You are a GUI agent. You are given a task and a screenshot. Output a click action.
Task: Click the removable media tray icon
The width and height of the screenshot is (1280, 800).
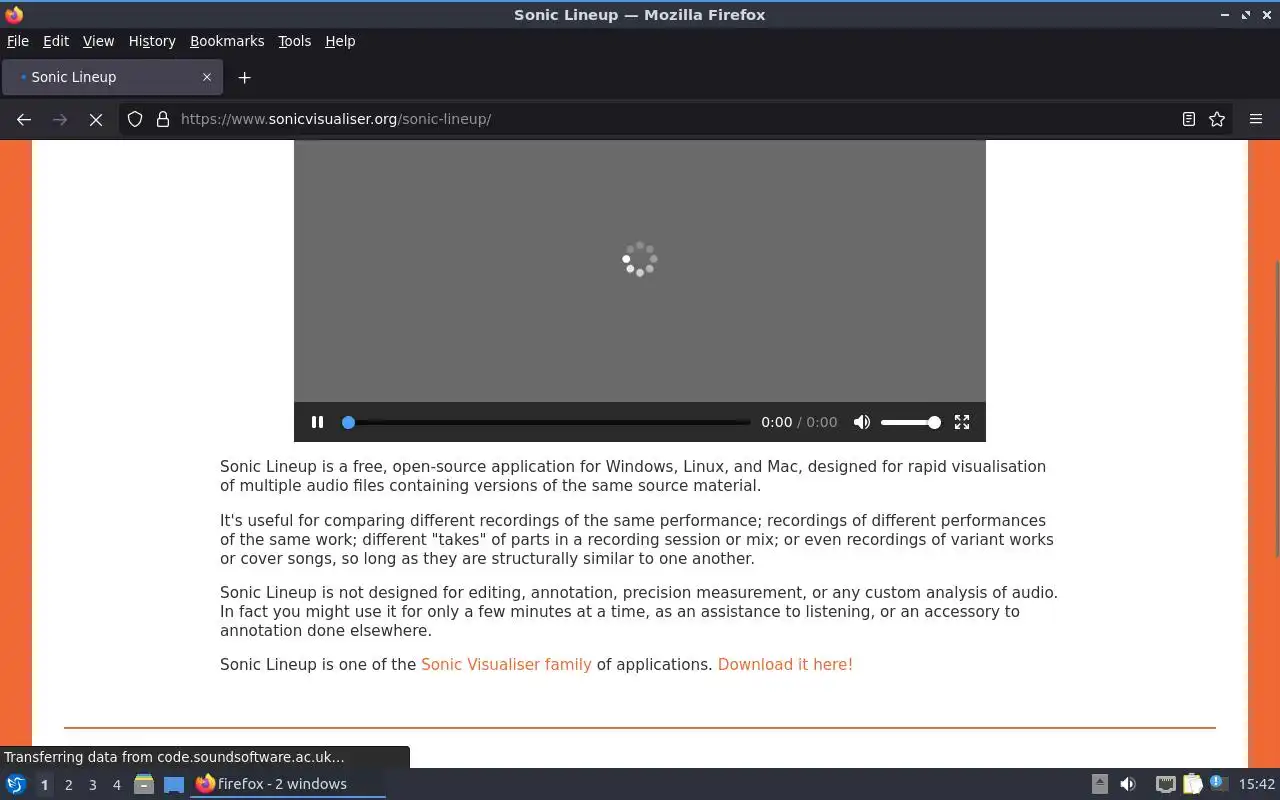(1099, 784)
